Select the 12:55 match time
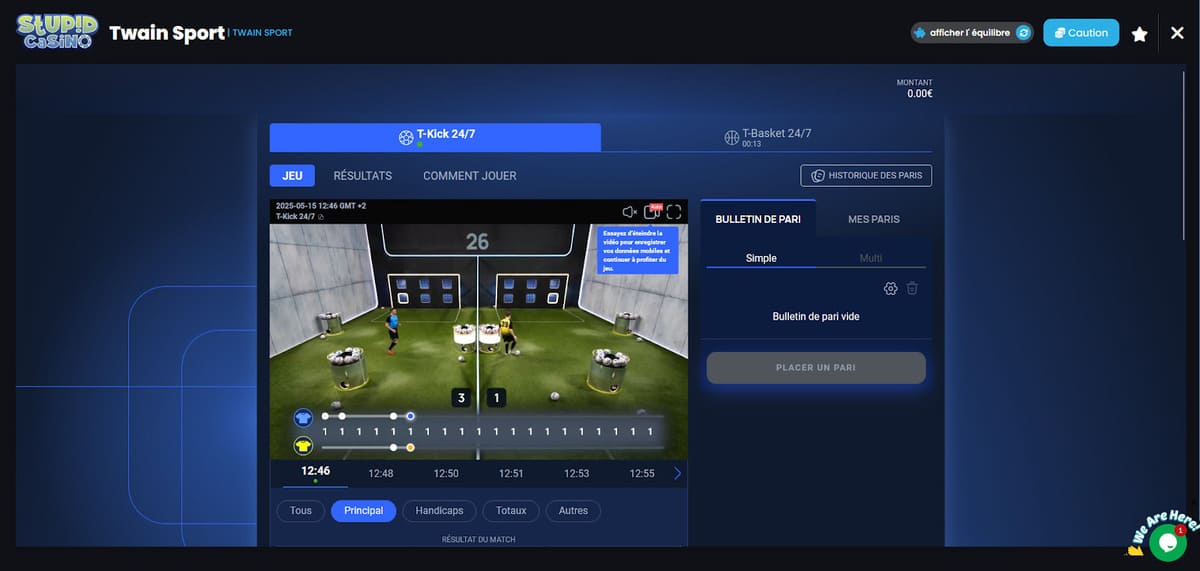Image resolution: width=1200 pixels, height=571 pixels. [642, 473]
